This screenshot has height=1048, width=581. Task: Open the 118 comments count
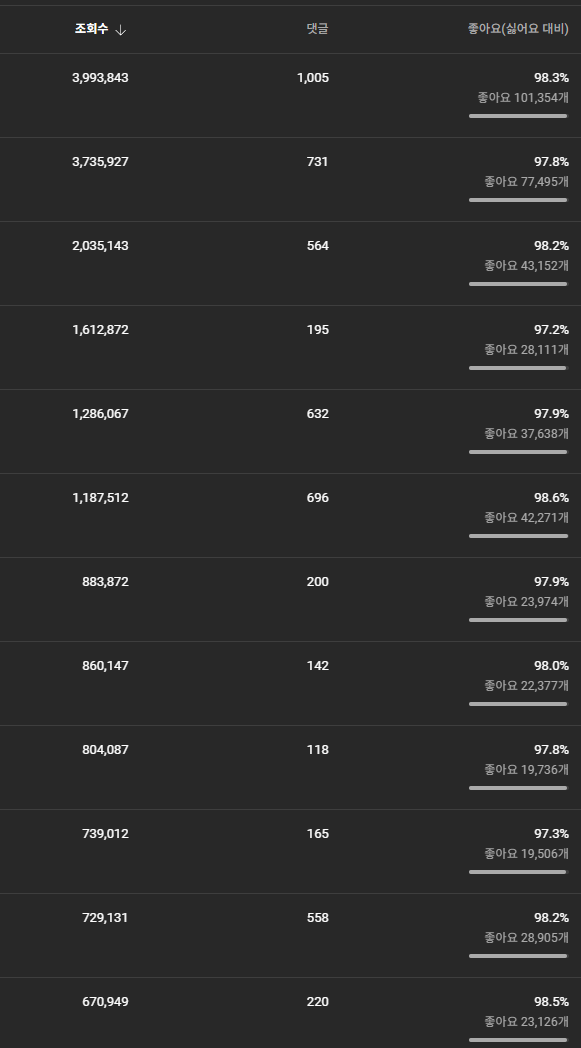[318, 750]
